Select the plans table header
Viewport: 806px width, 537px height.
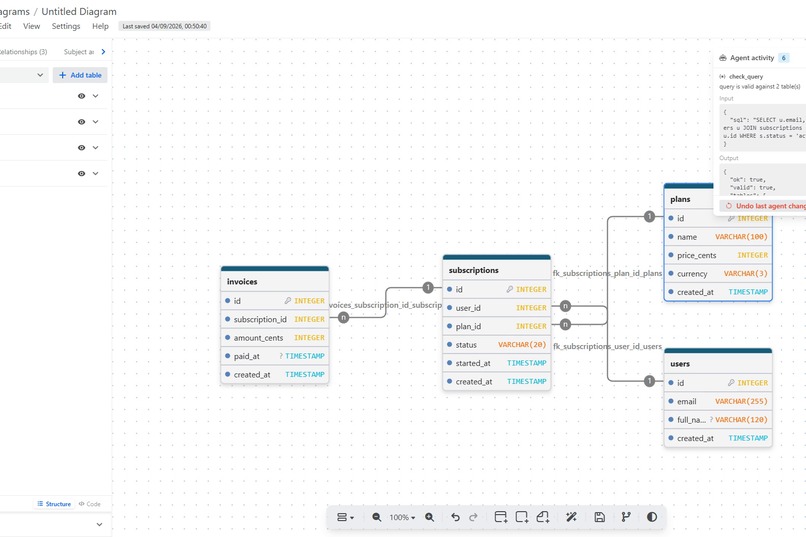pos(689,199)
